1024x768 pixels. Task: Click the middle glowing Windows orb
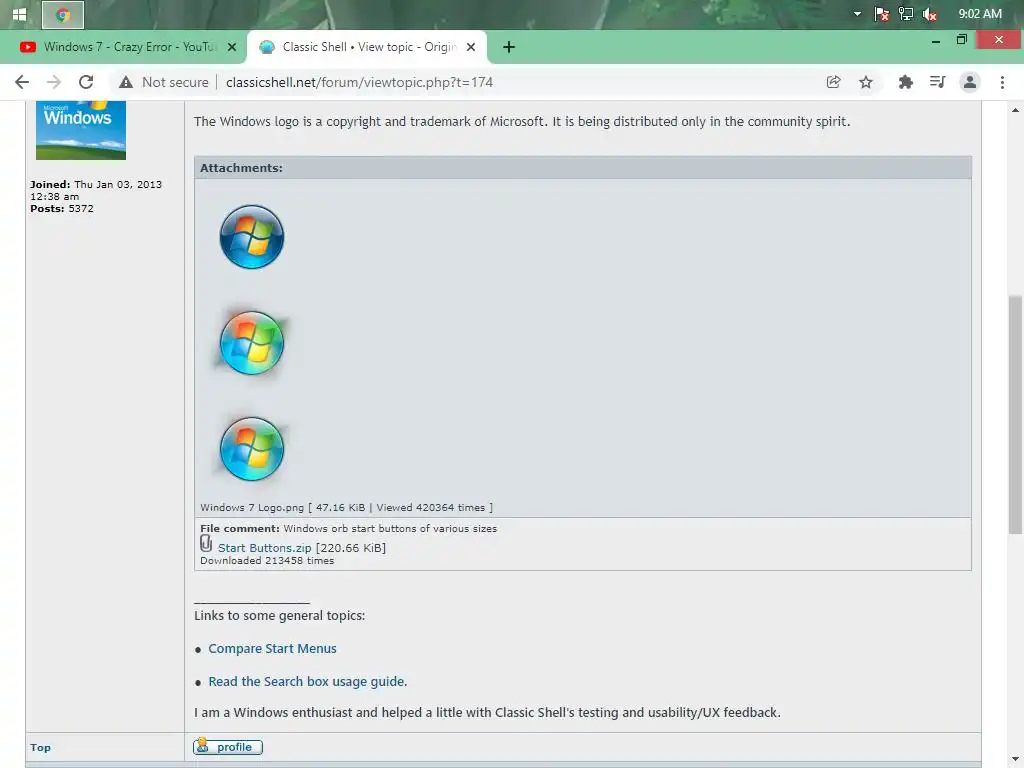(x=251, y=343)
